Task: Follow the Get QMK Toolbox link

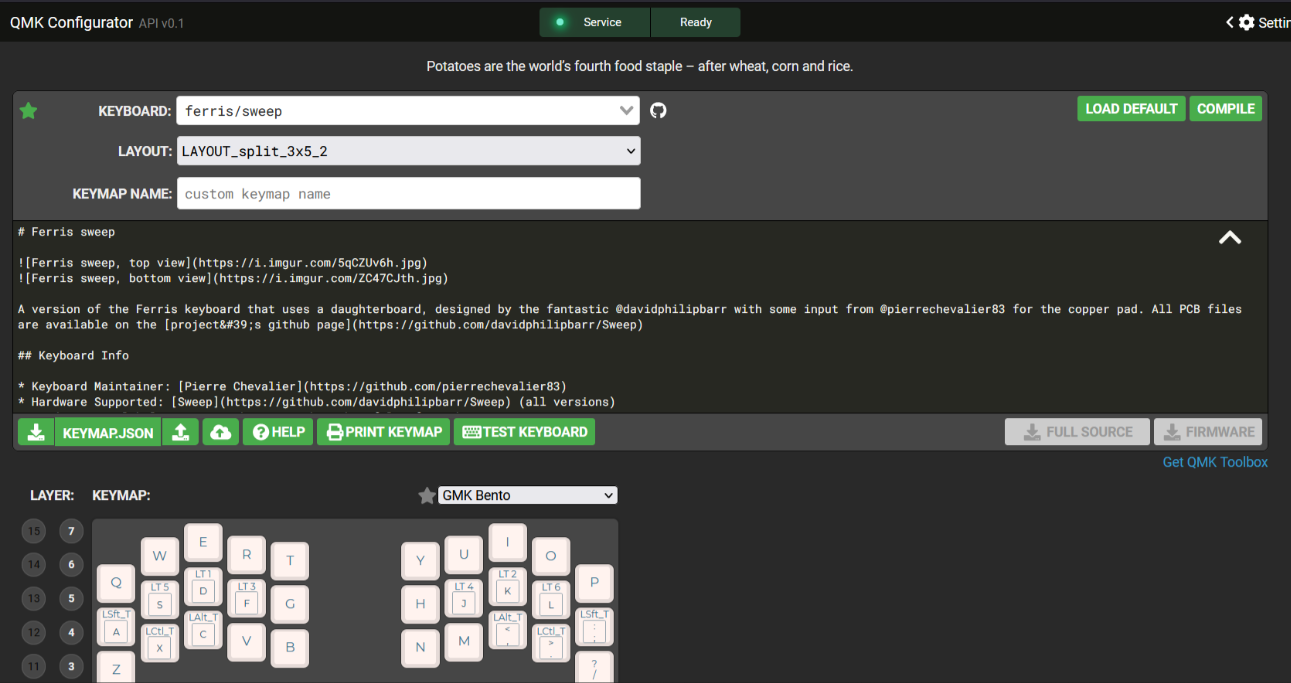Action: coord(1215,462)
